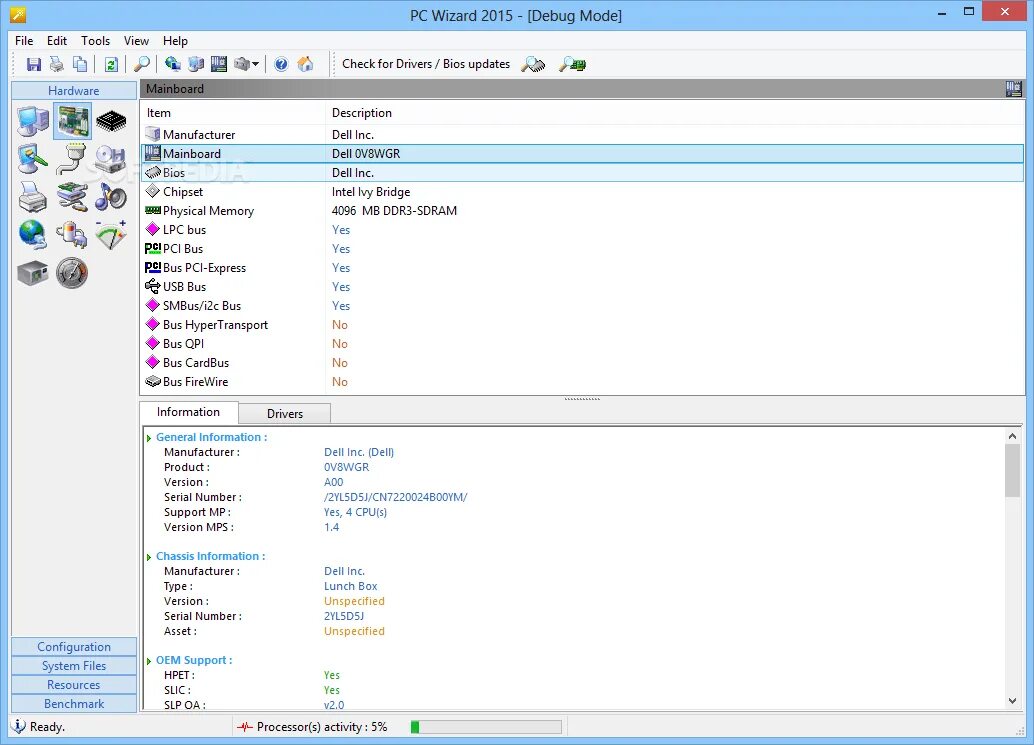This screenshot has width=1034, height=745.
Task: Select the USB Bus row
Action: (583, 287)
